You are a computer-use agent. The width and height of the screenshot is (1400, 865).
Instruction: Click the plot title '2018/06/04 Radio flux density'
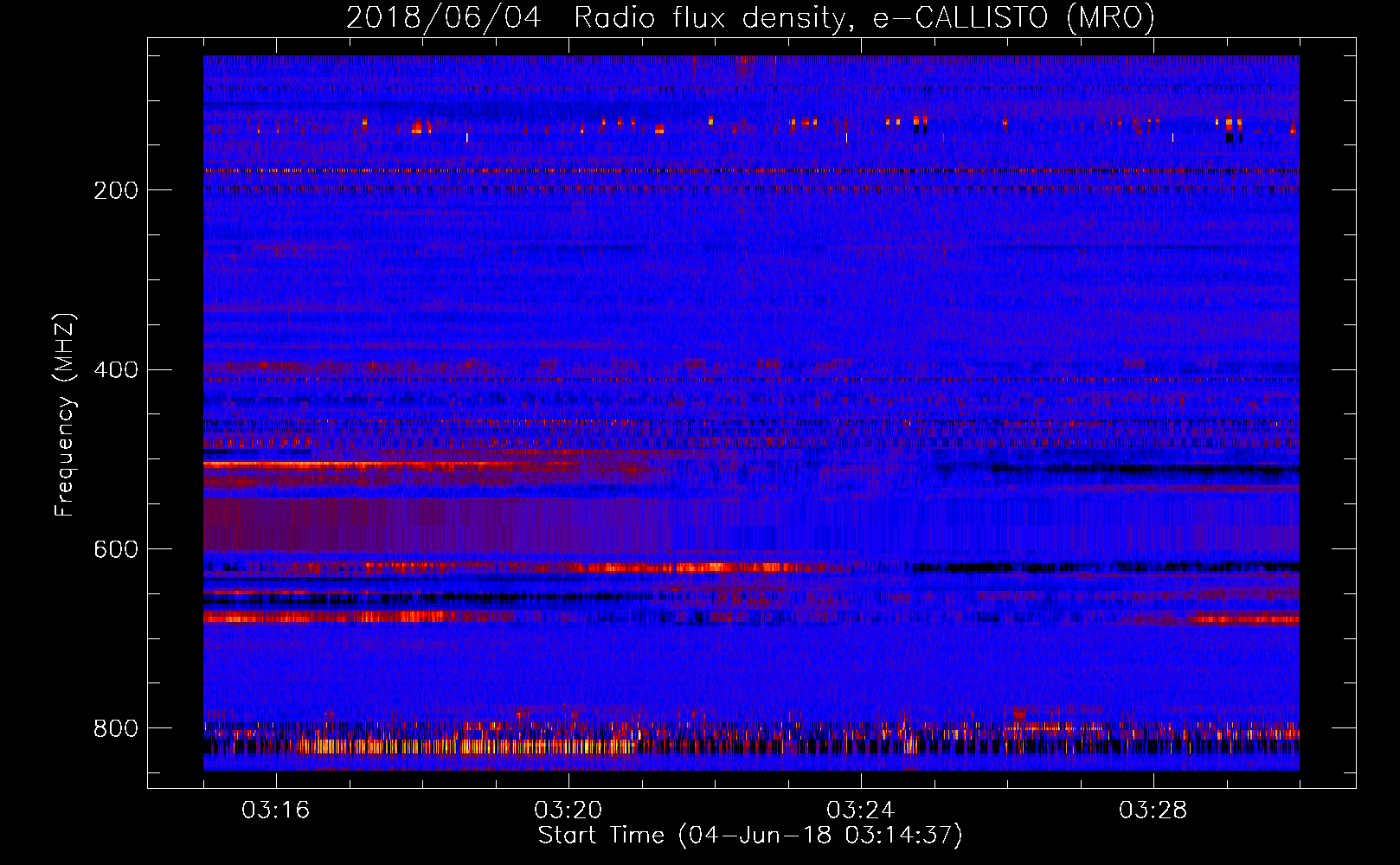pos(750,17)
